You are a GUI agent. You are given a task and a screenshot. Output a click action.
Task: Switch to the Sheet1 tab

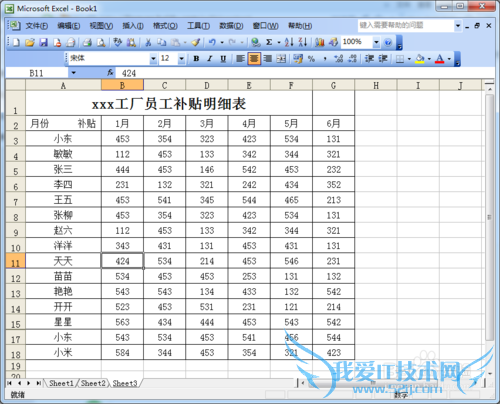61,383
